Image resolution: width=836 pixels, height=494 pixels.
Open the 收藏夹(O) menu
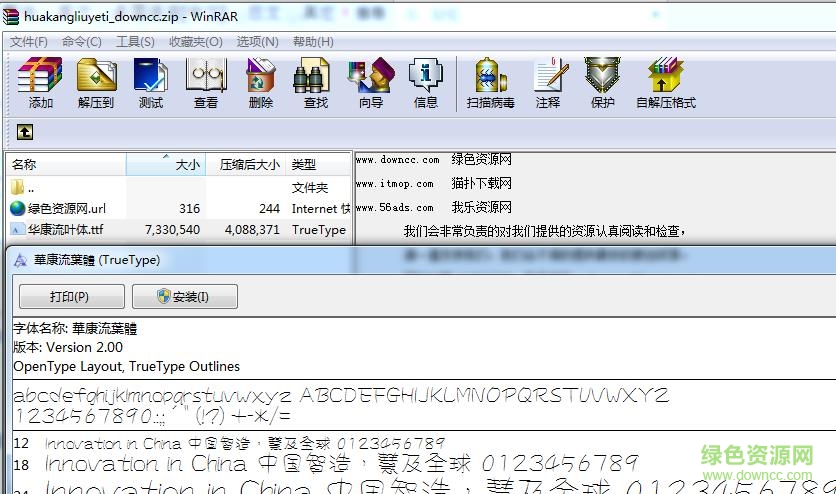pos(196,42)
